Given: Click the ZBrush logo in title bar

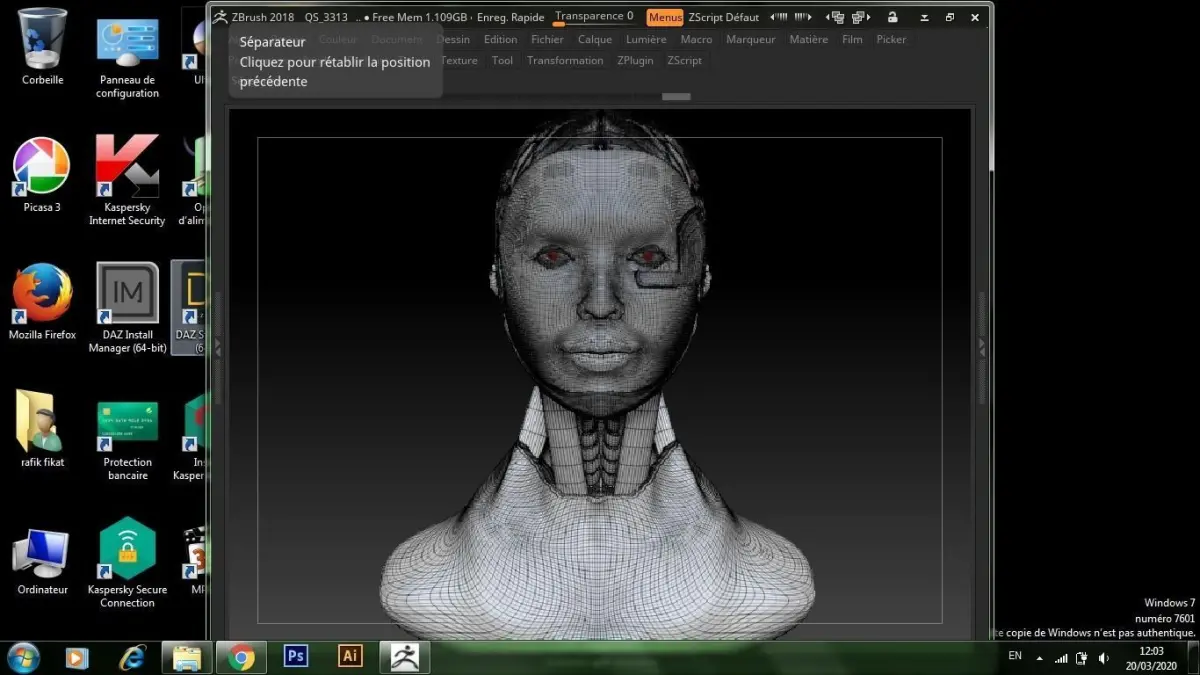Looking at the screenshot, I should (x=220, y=17).
